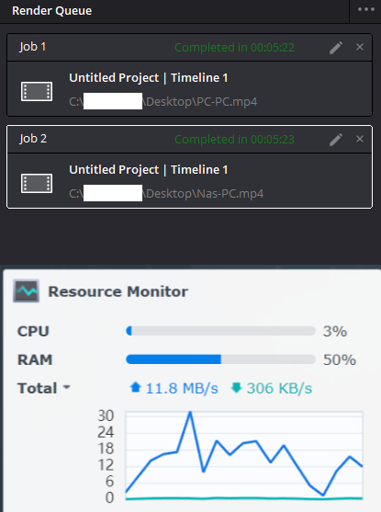The width and height of the screenshot is (381, 512).
Task: Edit Job 2 with pencil icon
Action: [x=336, y=140]
